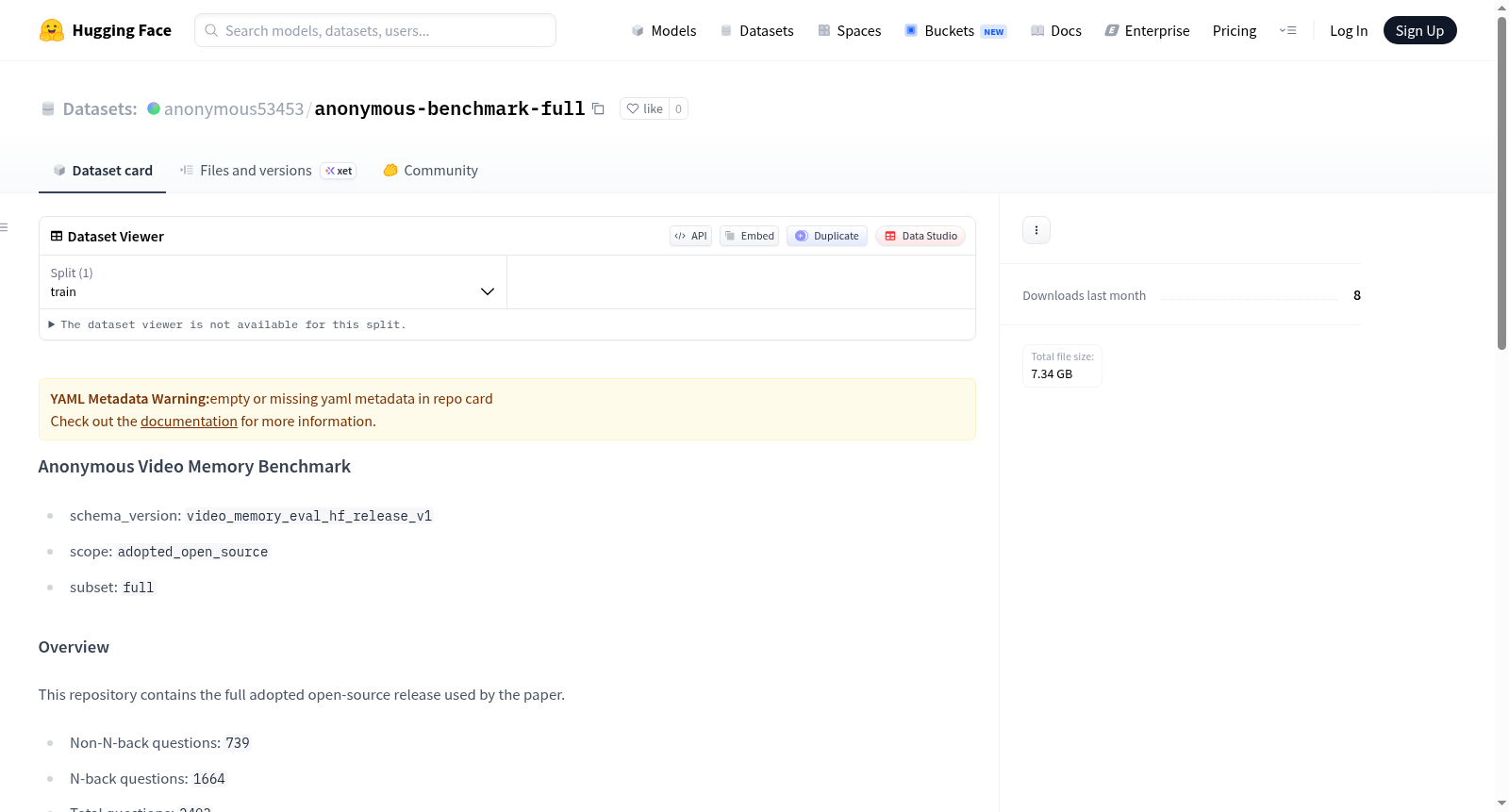The height and width of the screenshot is (812, 1509).
Task: Click the Dataset Viewer table icon
Action: click(x=57, y=236)
